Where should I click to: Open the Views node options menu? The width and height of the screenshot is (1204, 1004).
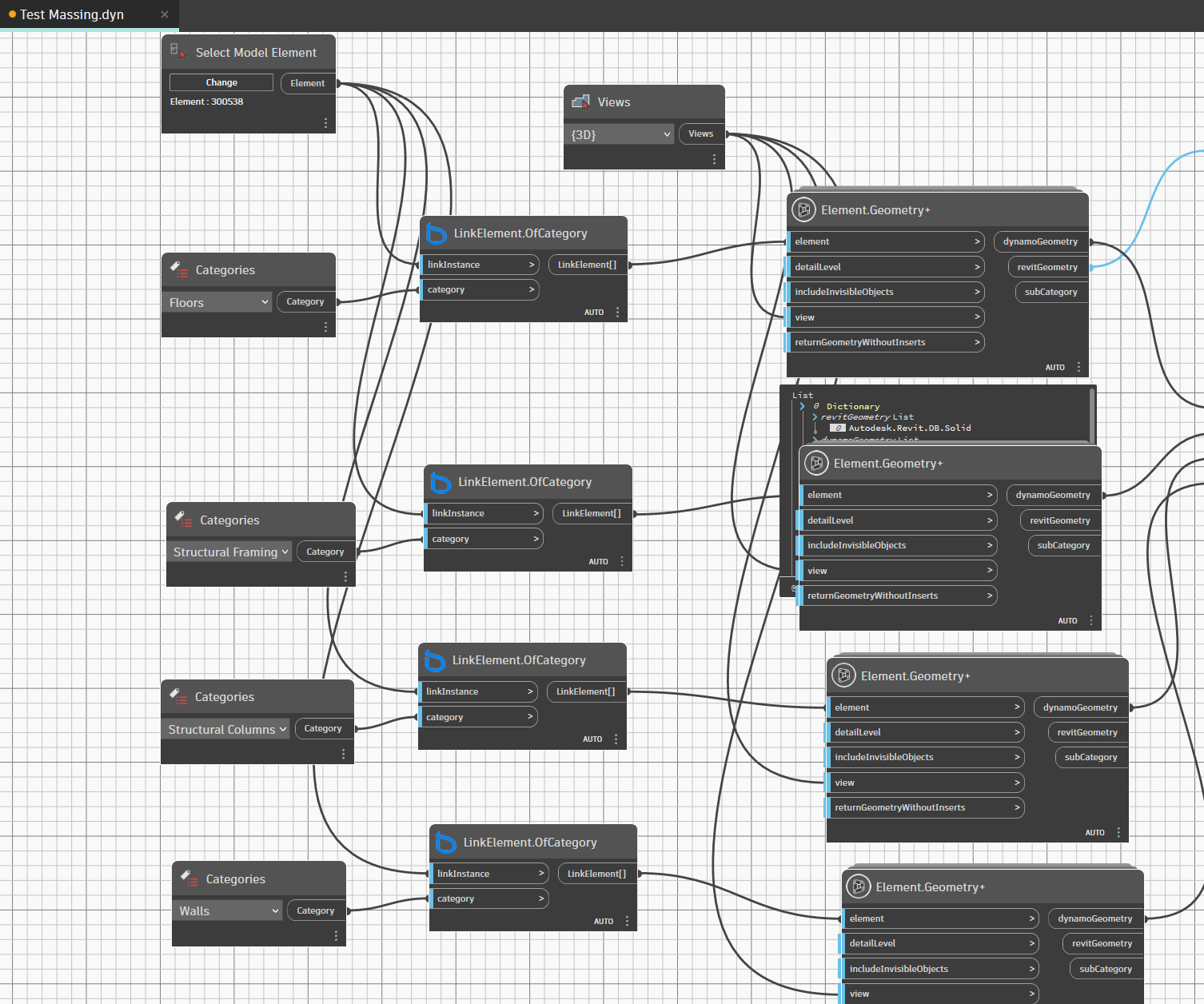coord(714,159)
